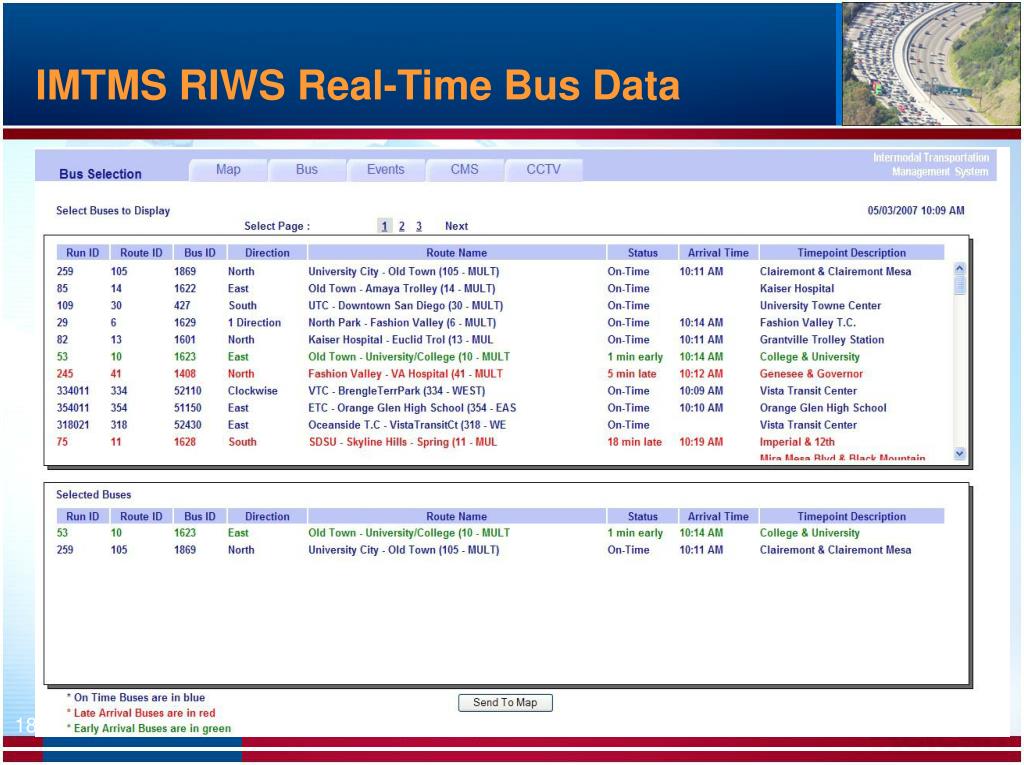Click timepoint 'Imperial & 12th'
The image size is (1024, 765).
[x=797, y=442]
